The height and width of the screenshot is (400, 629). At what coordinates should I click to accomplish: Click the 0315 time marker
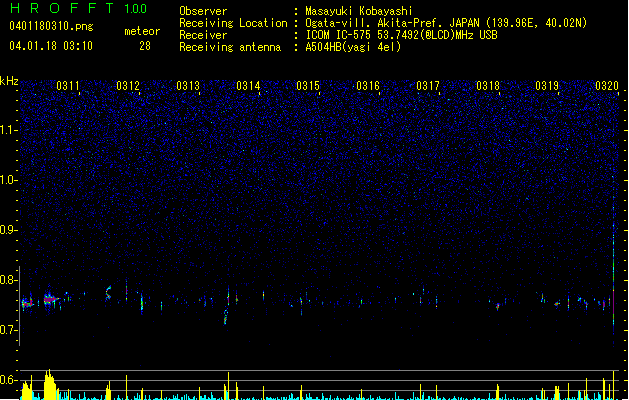click(308, 86)
